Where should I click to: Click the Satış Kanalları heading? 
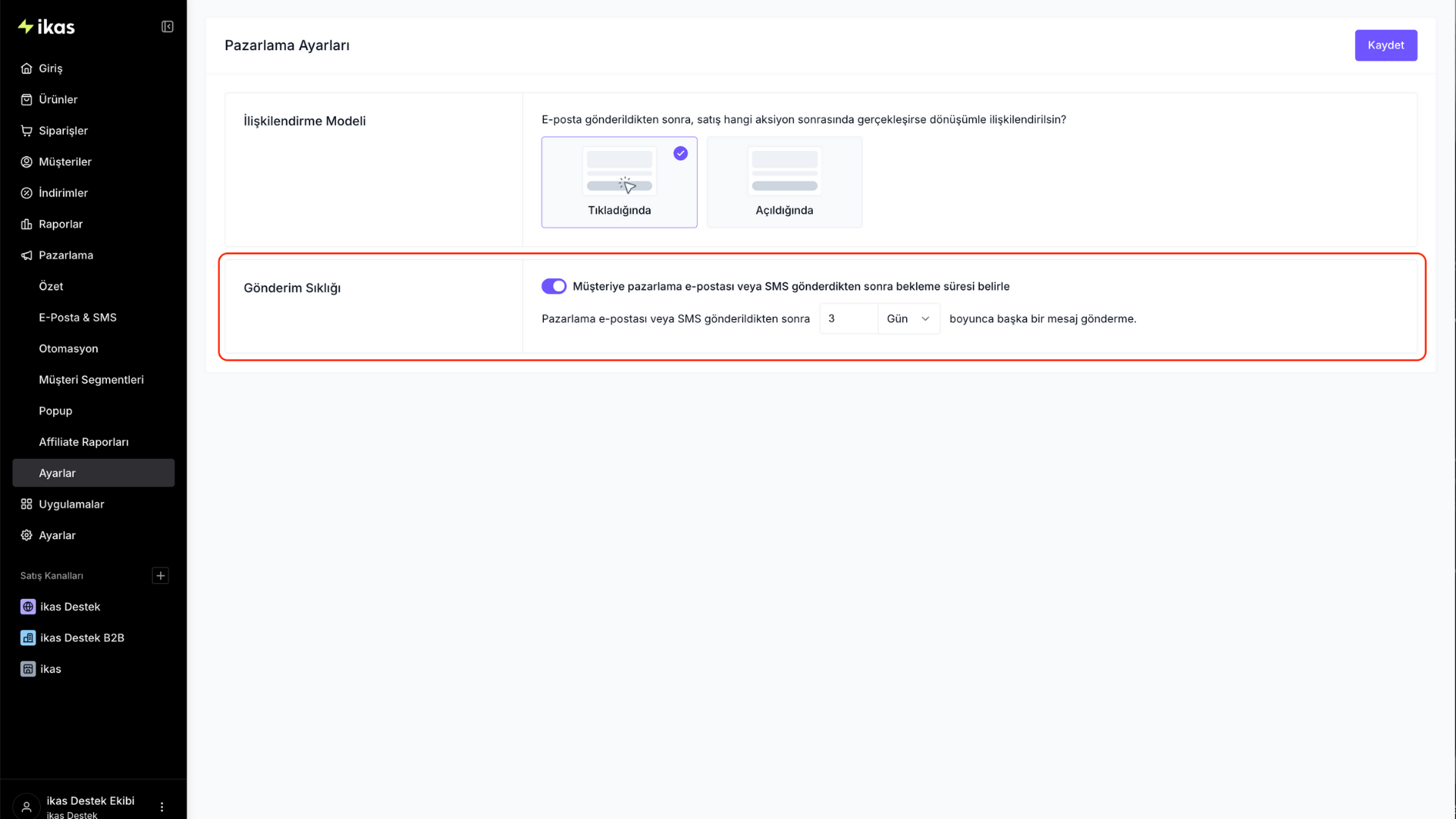[x=52, y=576]
